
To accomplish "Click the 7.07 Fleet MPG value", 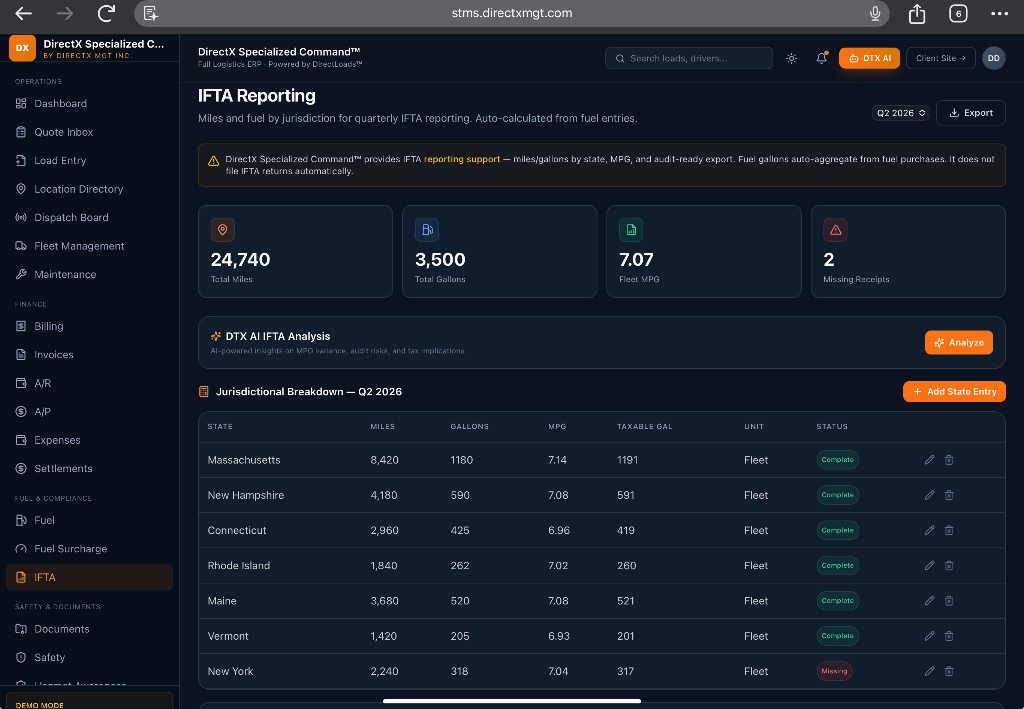I will pos(636,260).
